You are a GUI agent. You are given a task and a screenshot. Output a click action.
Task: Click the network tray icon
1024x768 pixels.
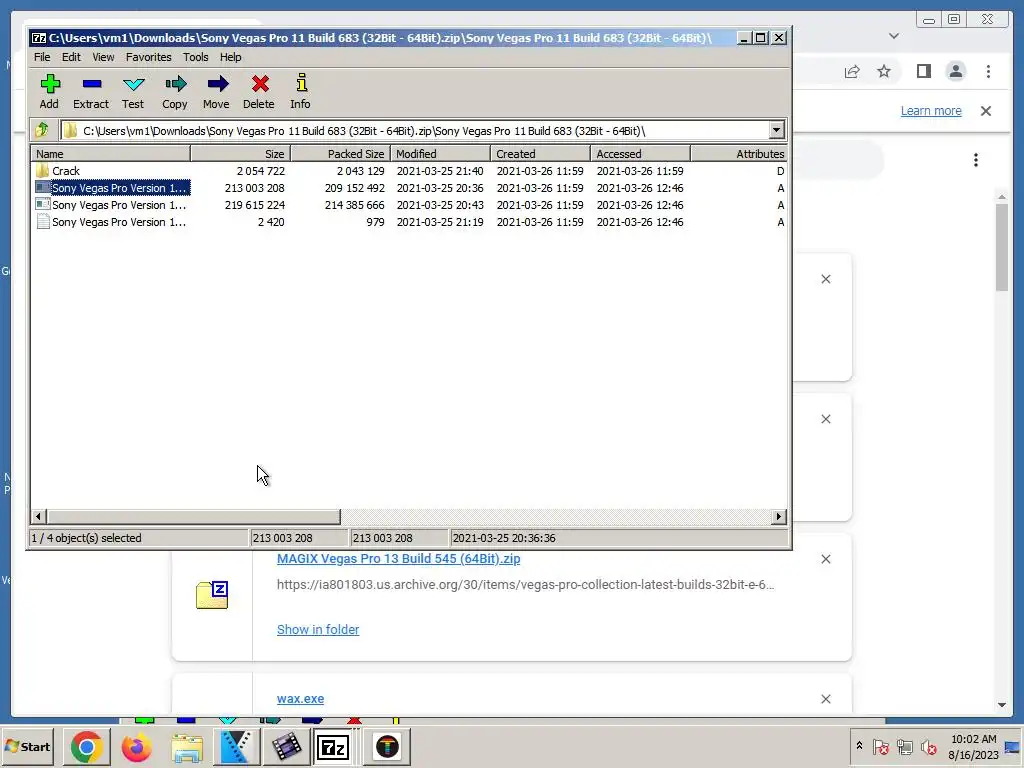(904, 746)
